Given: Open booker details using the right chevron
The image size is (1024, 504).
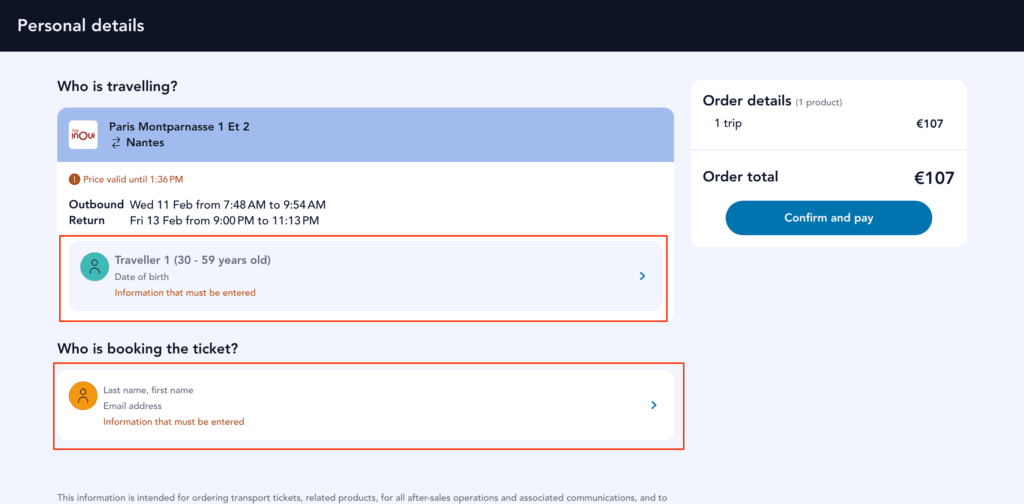Looking at the screenshot, I should [x=653, y=405].
